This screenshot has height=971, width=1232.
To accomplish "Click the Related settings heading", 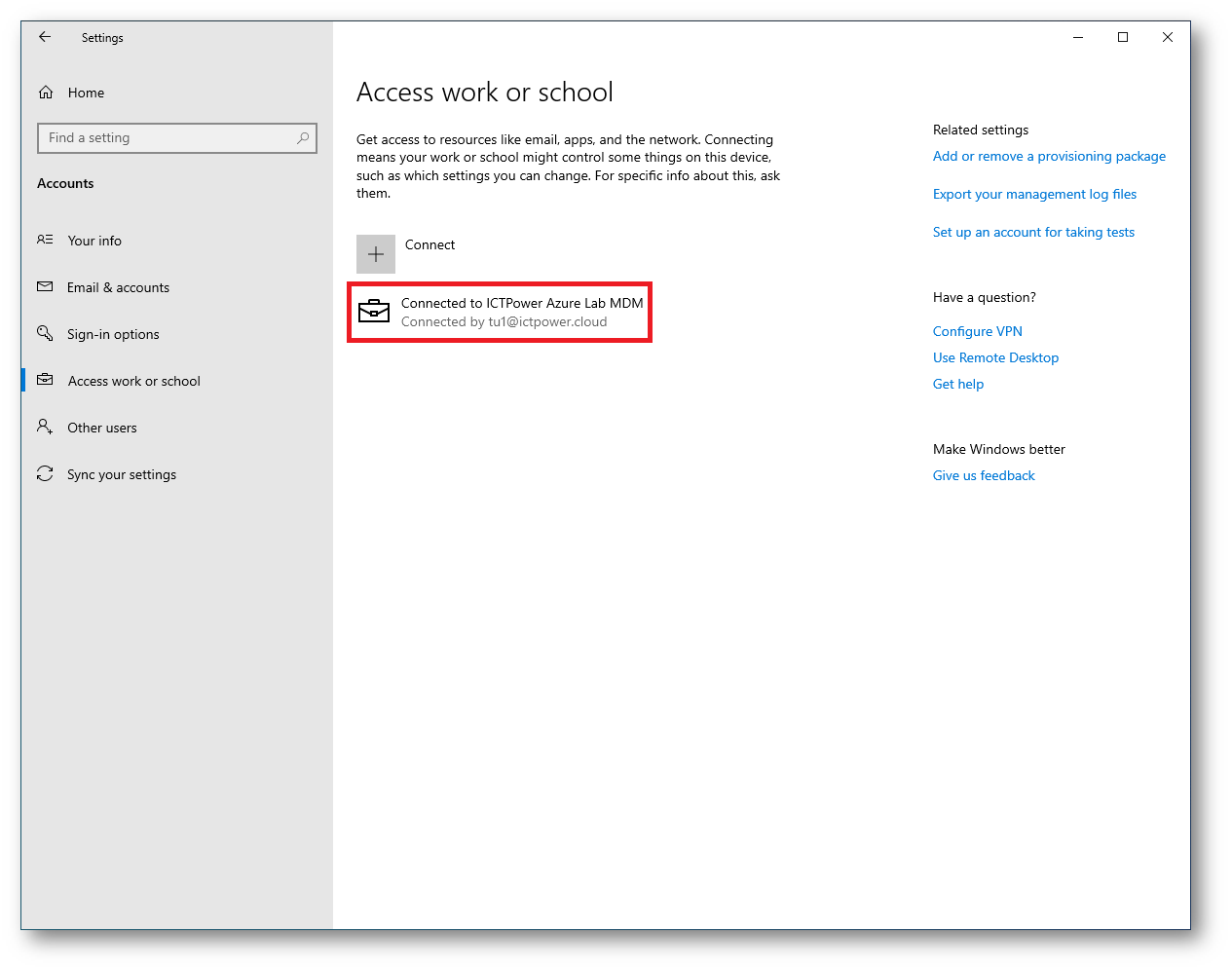I will pyautogui.click(x=981, y=130).
